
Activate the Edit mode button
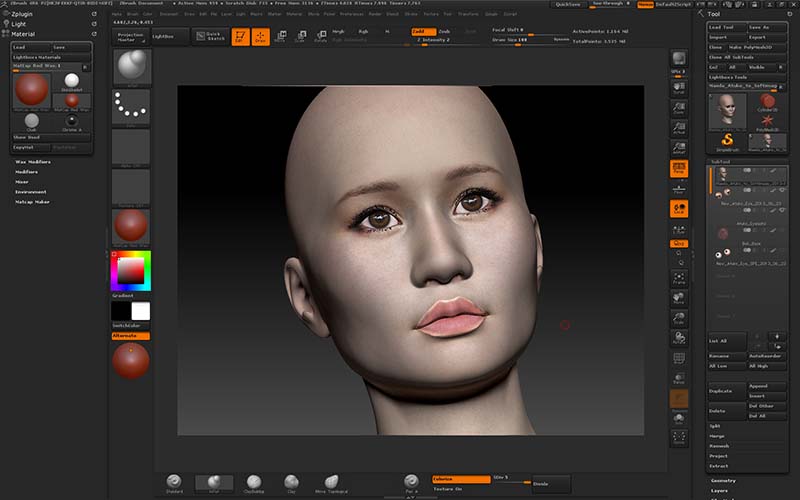point(240,37)
